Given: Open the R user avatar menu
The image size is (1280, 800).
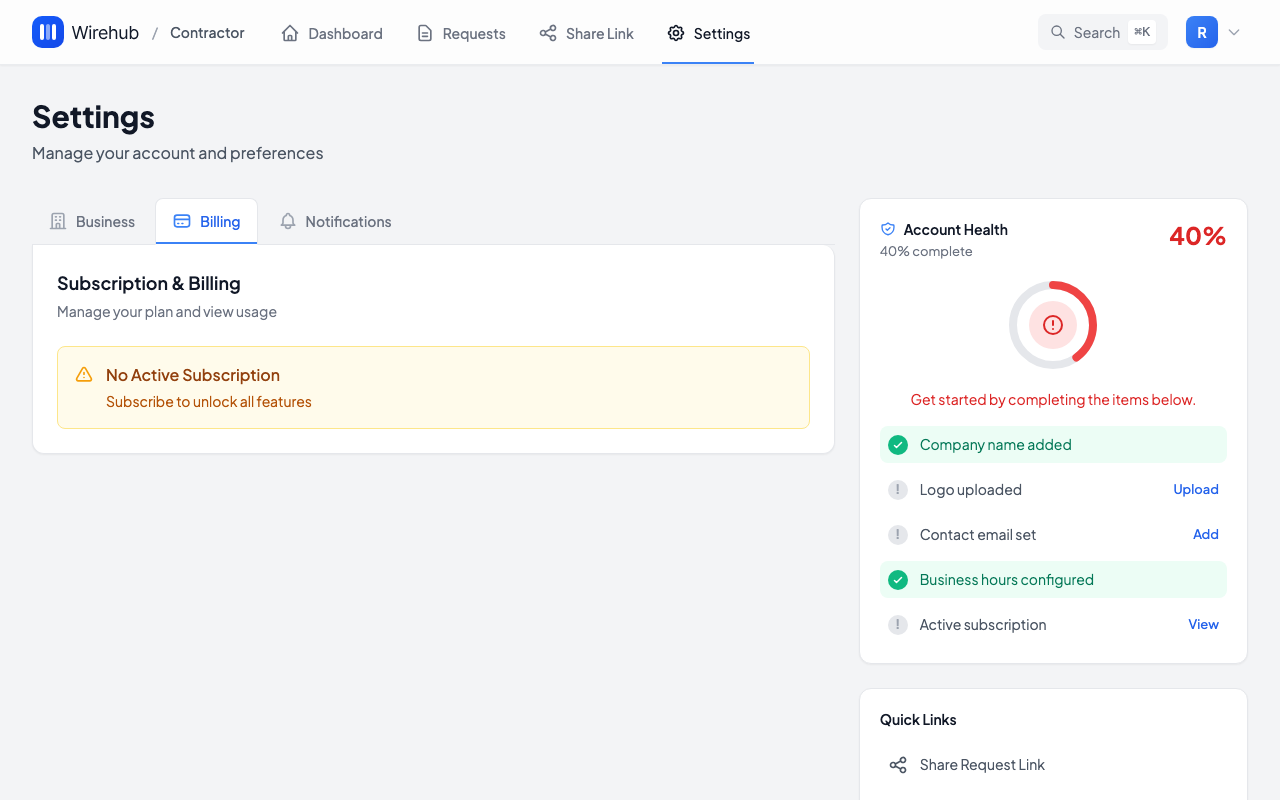Looking at the screenshot, I should pyautogui.click(x=1201, y=32).
